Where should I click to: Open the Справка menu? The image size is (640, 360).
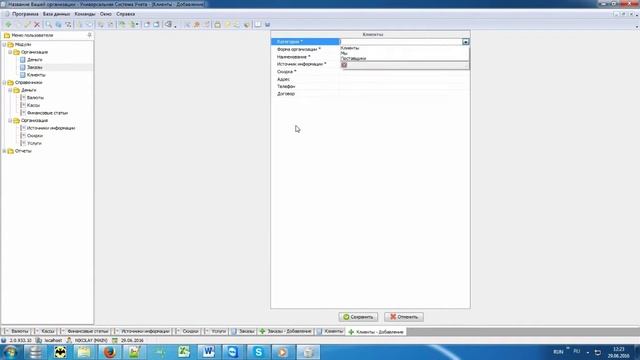click(x=125, y=14)
